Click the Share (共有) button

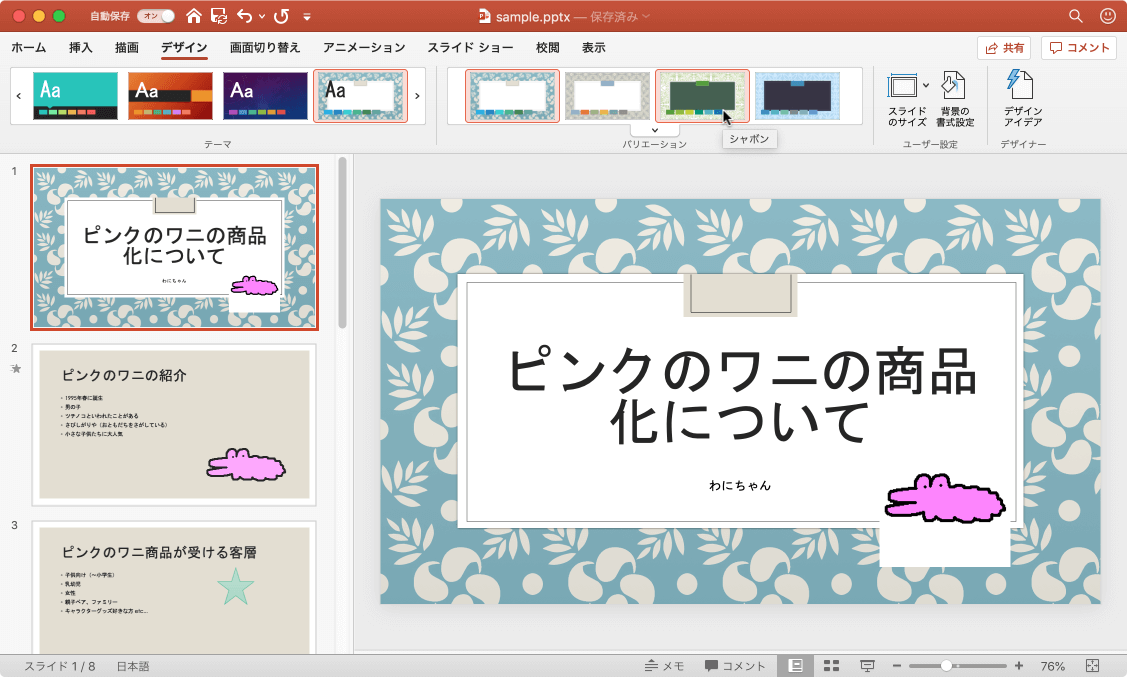1004,48
